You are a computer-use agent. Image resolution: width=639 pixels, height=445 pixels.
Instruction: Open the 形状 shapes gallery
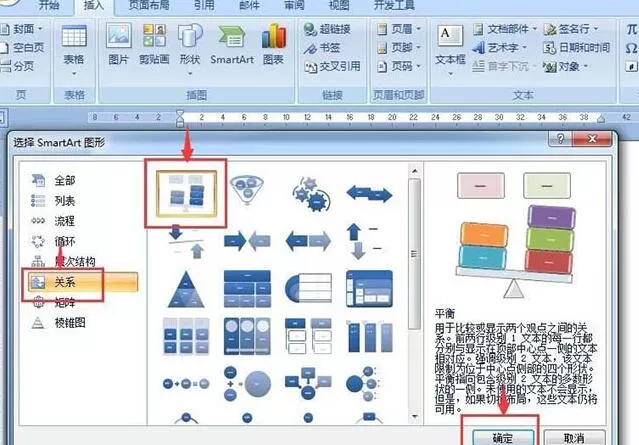190,48
